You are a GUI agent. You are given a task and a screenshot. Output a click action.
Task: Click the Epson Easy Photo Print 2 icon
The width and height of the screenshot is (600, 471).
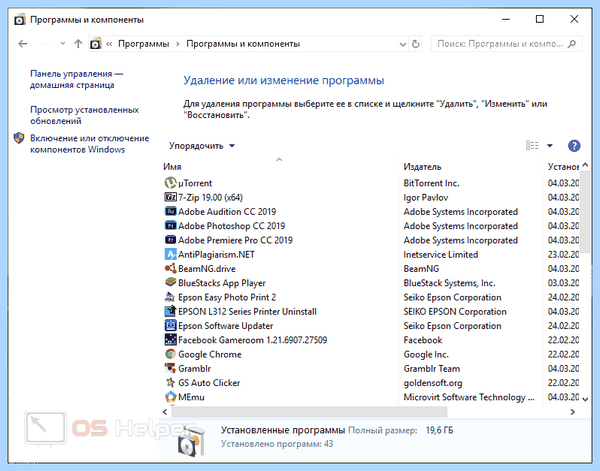tap(170, 297)
